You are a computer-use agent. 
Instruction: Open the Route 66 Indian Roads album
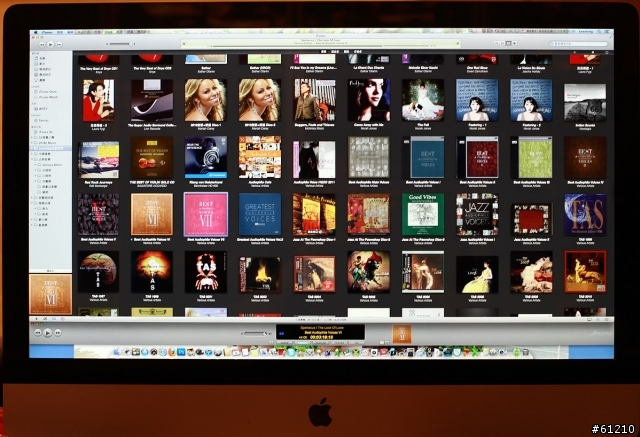pos(585,103)
